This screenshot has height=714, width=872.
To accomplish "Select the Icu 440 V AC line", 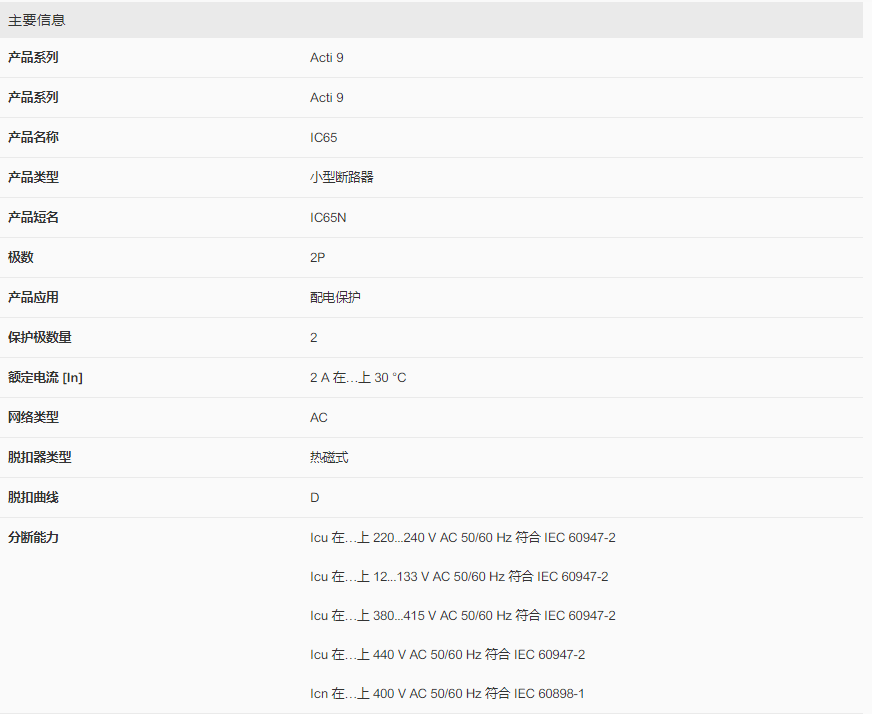I will (448, 654).
